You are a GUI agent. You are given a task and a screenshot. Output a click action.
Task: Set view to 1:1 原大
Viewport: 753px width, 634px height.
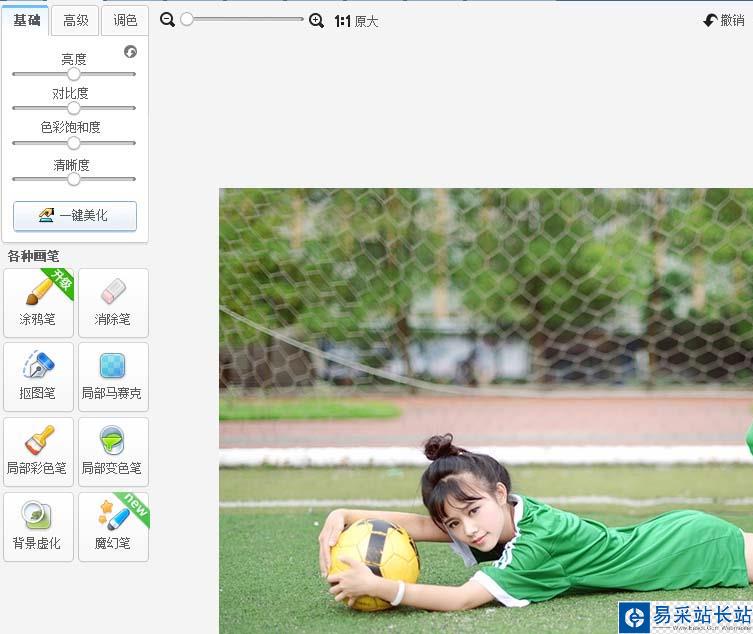coord(356,21)
